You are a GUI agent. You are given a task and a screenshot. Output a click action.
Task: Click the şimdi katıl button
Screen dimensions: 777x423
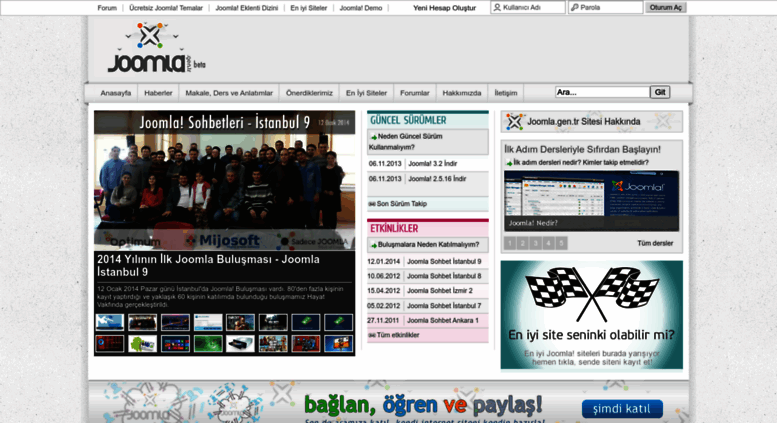pyautogui.click(x=622, y=409)
